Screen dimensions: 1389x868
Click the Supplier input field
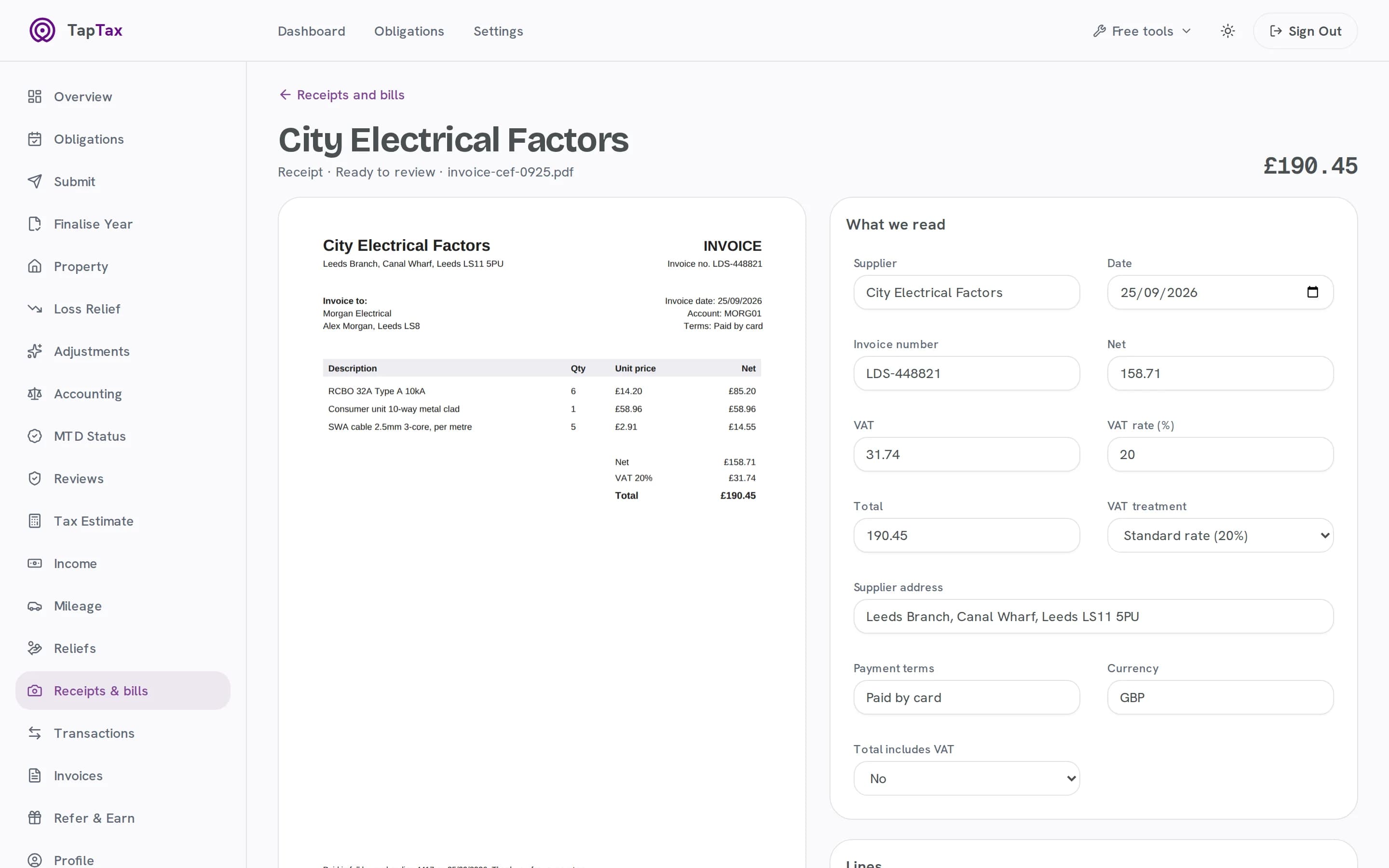coord(967,293)
